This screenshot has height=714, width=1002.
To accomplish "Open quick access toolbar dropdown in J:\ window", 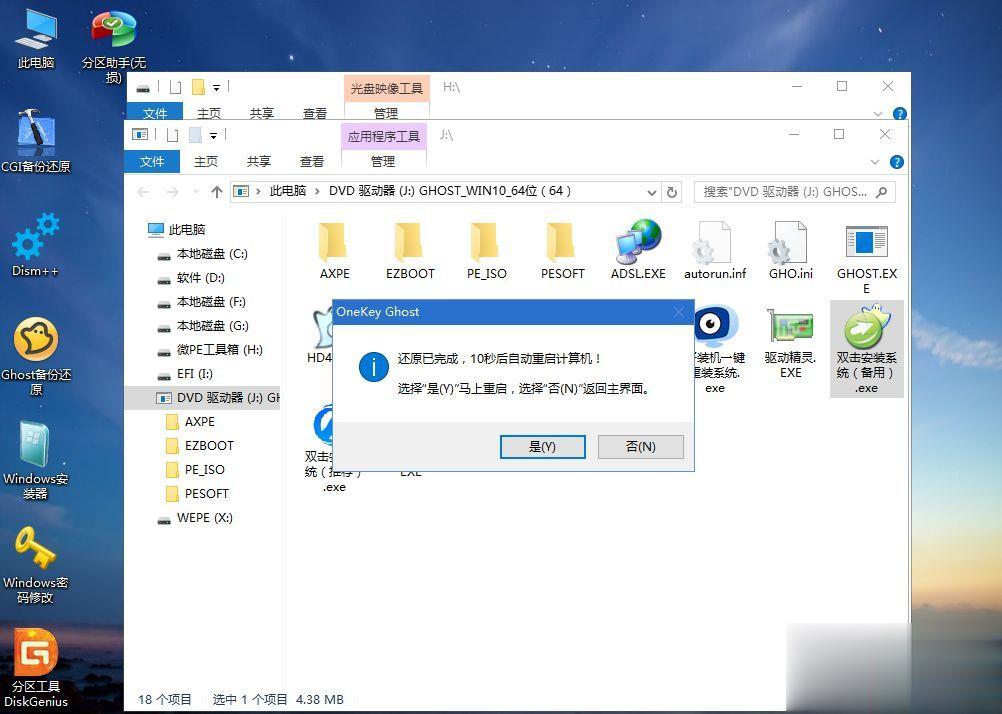I will coord(213,136).
